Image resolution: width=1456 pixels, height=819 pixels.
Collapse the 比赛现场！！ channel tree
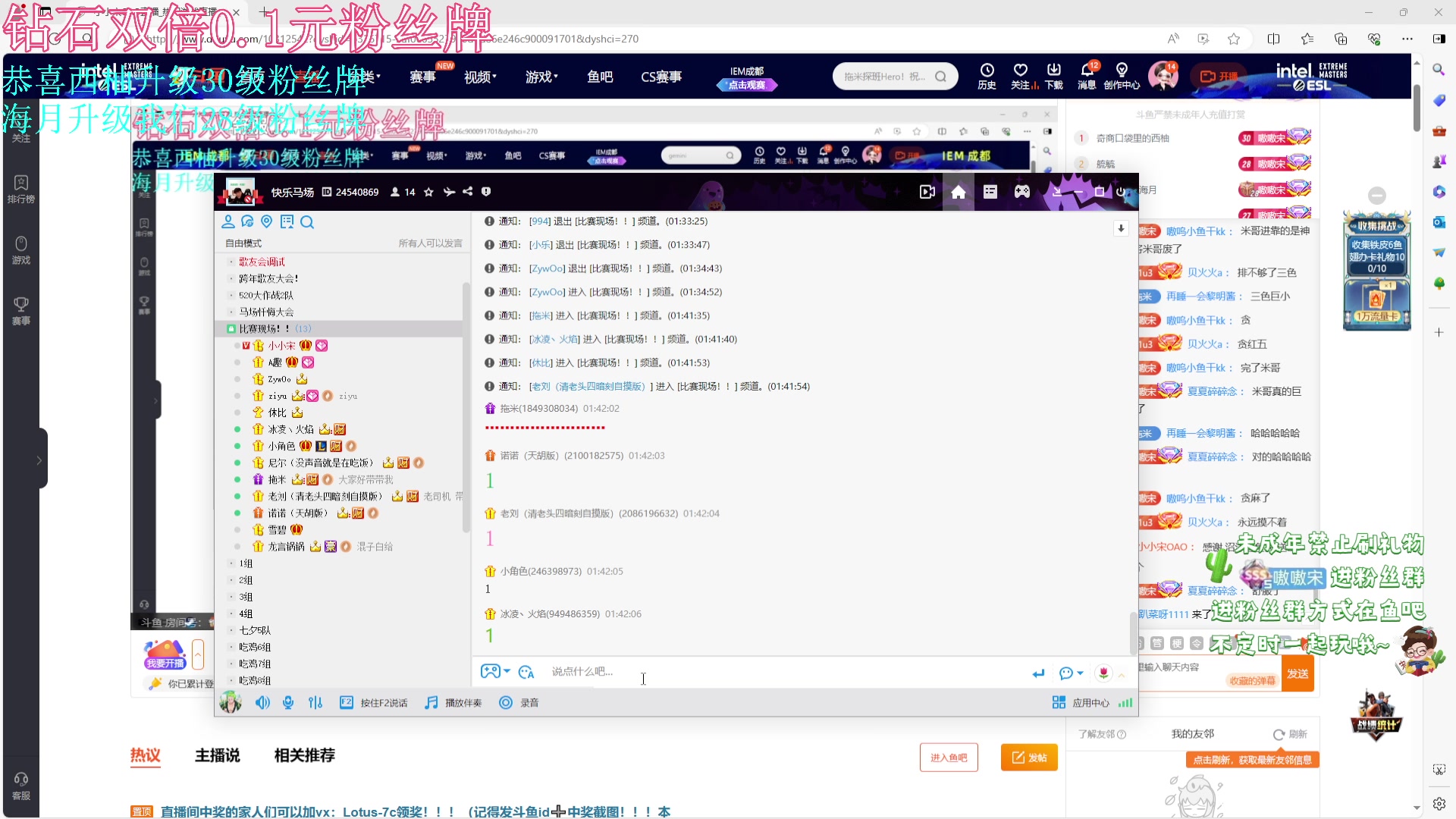click(x=232, y=328)
